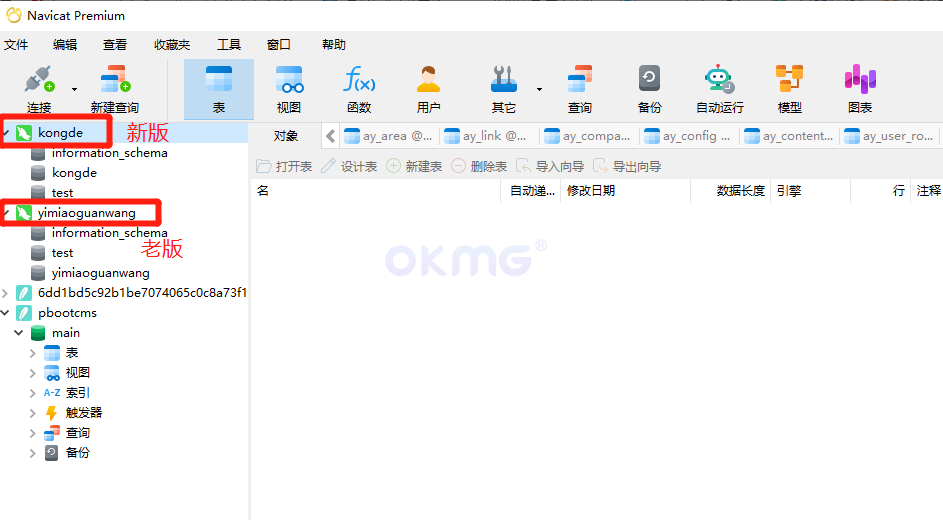Expand the 备份 node under main

pos(32,453)
